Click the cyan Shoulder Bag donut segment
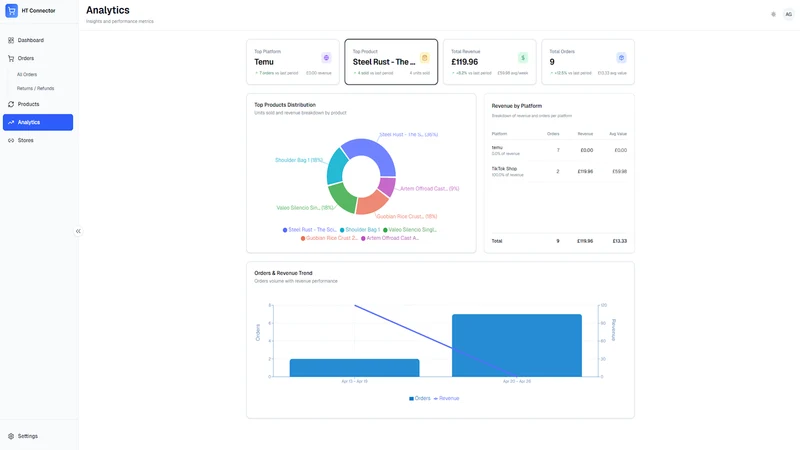Viewport: 800px width, 450px height. [336, 168]
